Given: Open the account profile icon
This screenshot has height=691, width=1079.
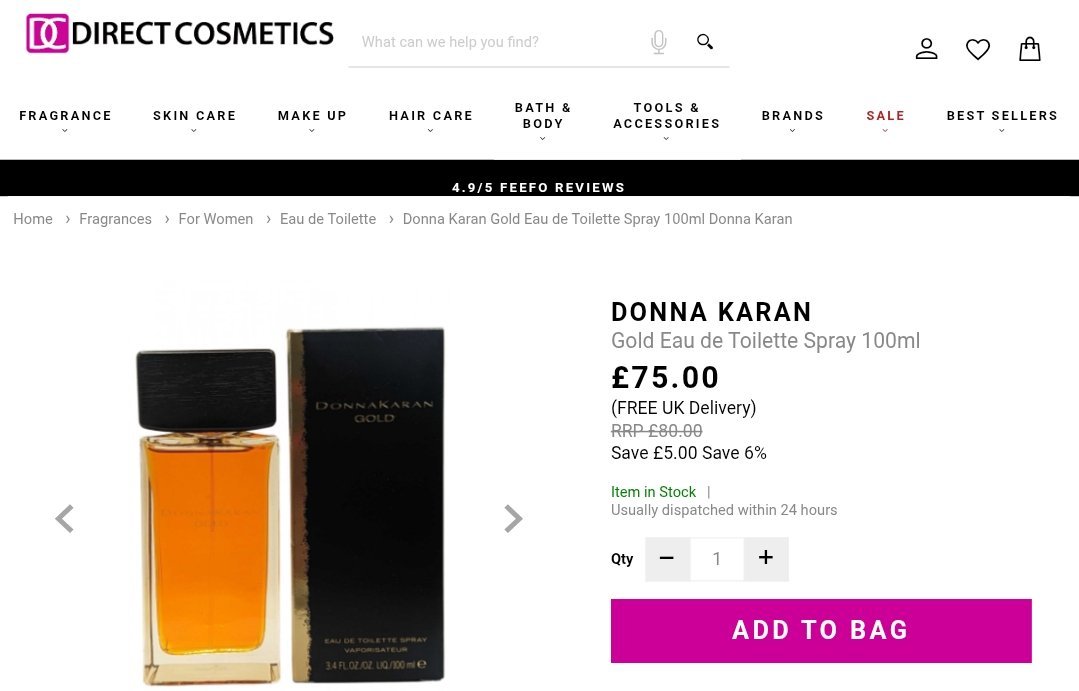Looking at the screenshot, I should coord(927,49).
